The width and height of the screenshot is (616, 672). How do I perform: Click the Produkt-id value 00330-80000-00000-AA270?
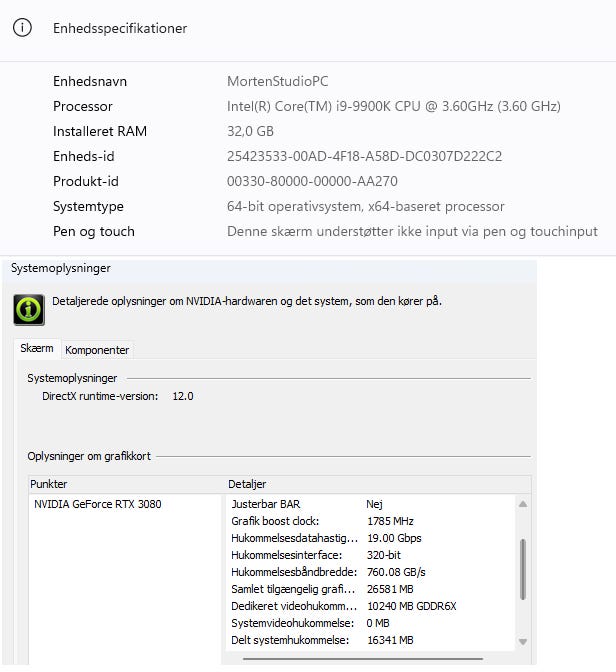(312, 181)
